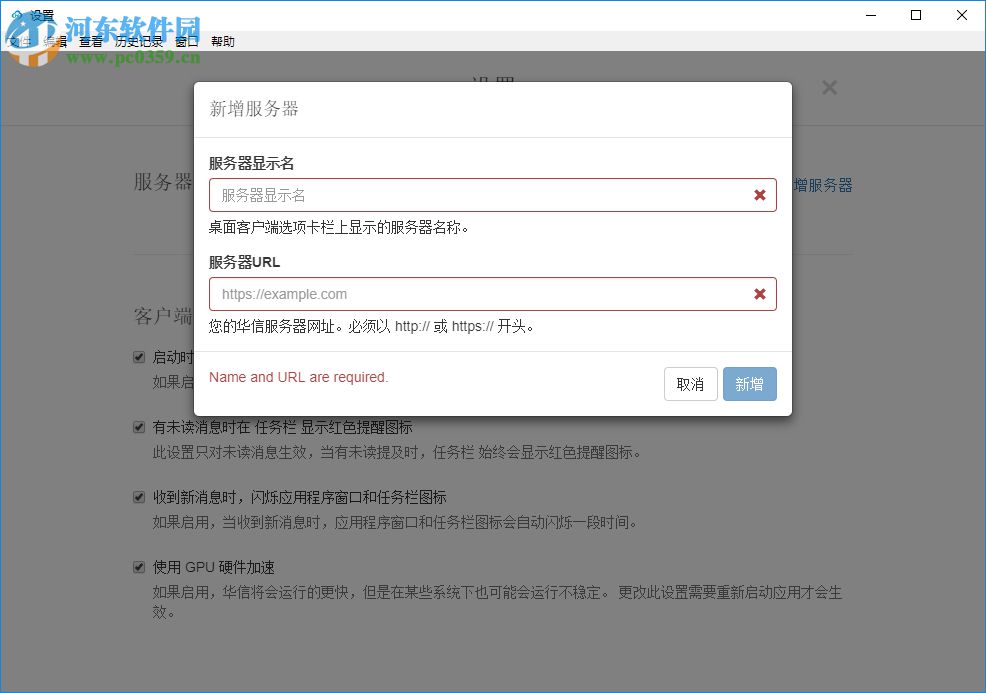Open the 窗口 menu
The image size is (986, 693).
pyautogui.click(x=186, y=41)
